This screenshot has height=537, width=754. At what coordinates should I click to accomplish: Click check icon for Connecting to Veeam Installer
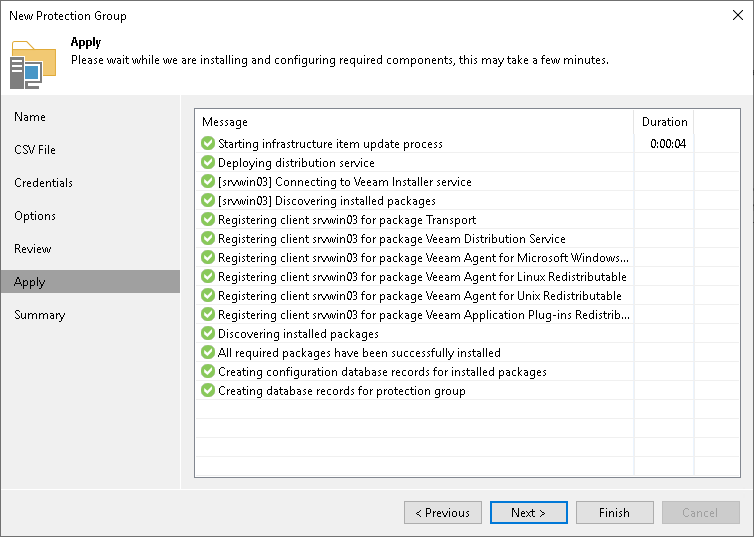click(208, 181)
